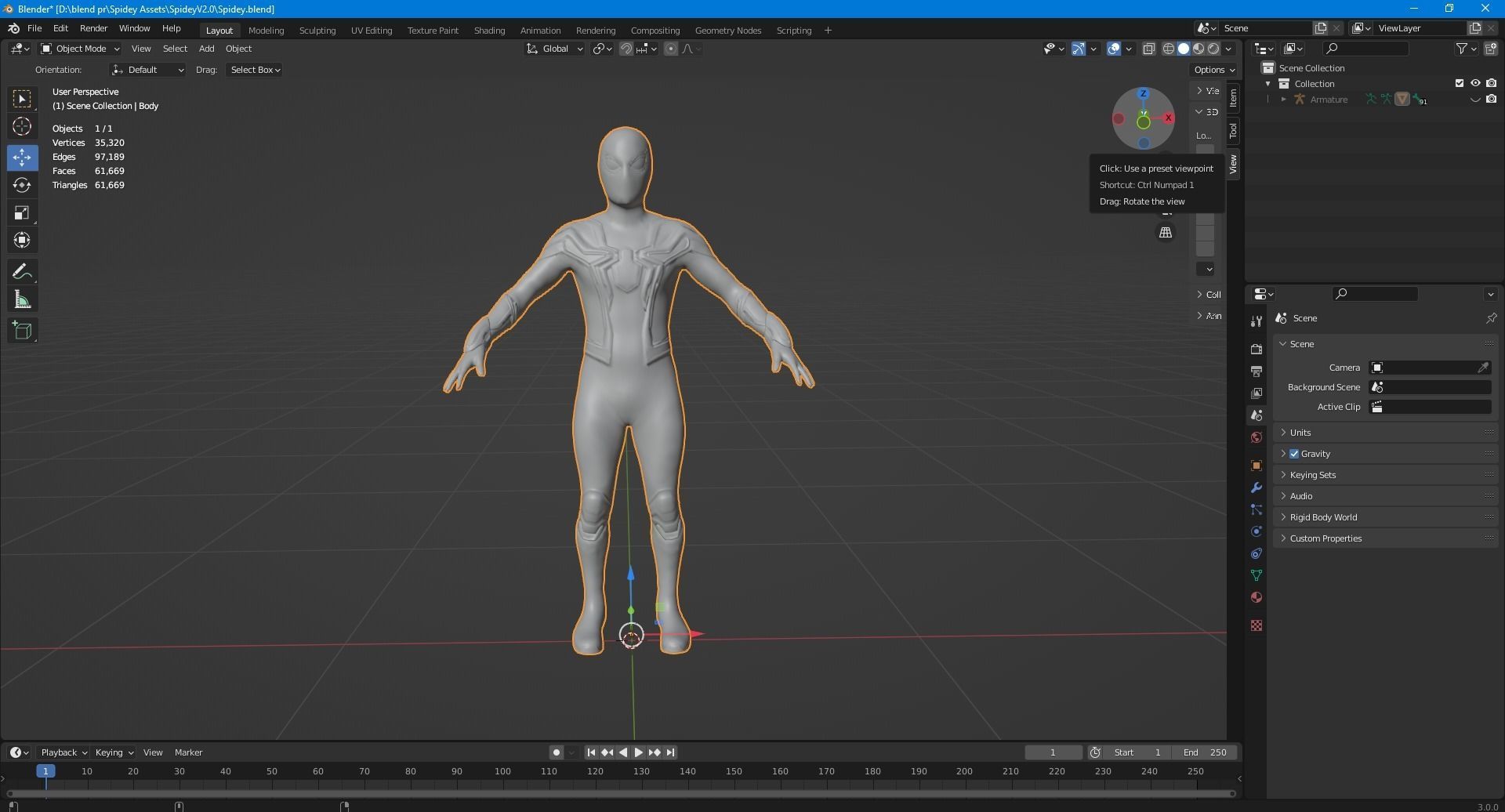Image resolution: width=1505 pixels, height=812 pixels.
Task: Open the Tool properties tab
Action: pyautogui.click(x=1257, y=321)
